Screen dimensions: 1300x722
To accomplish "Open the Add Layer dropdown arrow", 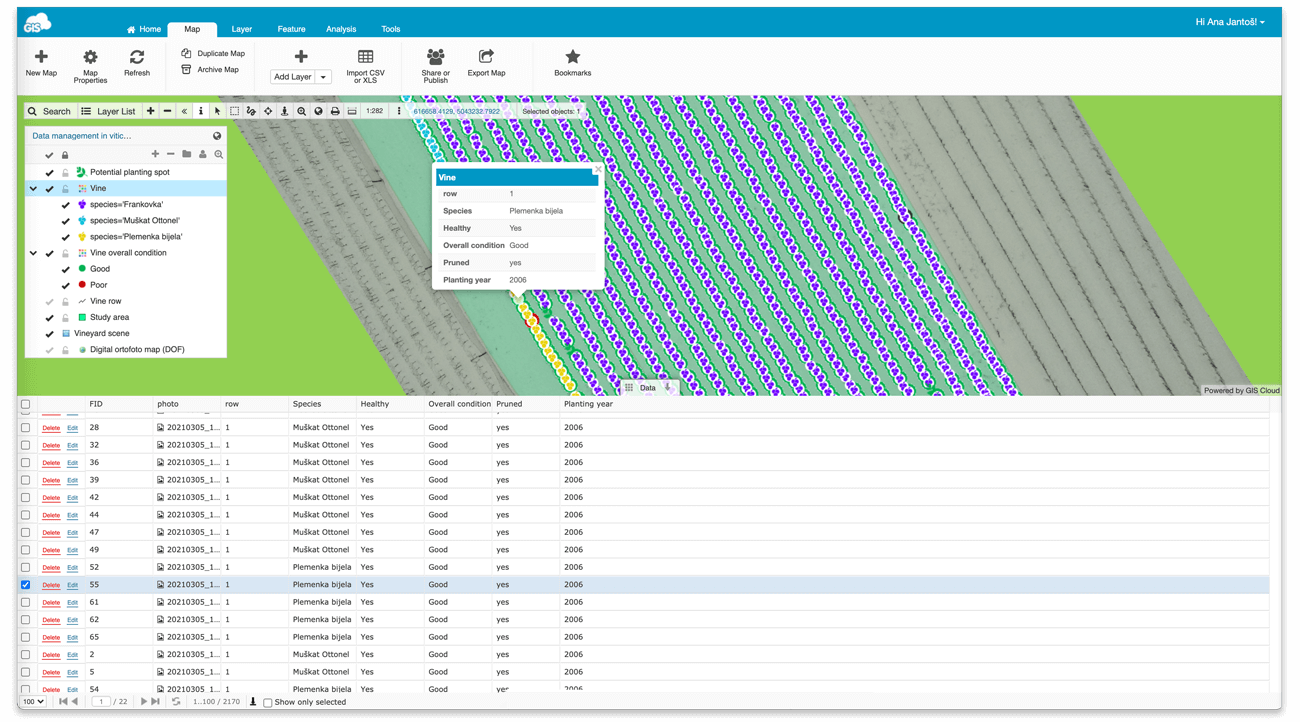I will (323, 77).
